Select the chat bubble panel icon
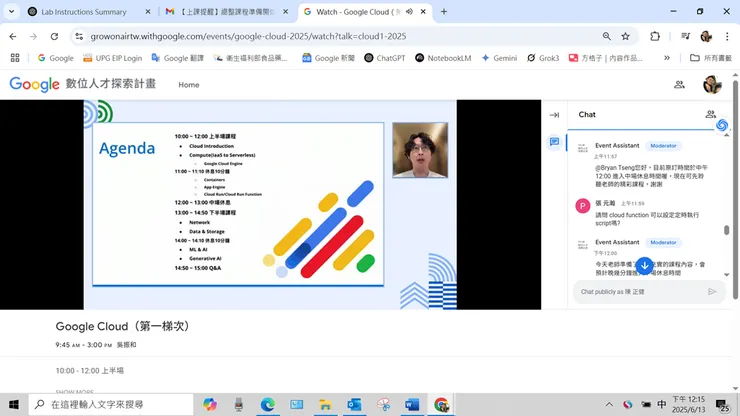The height and width of the screenshot is (416, 740). point(554,142)
